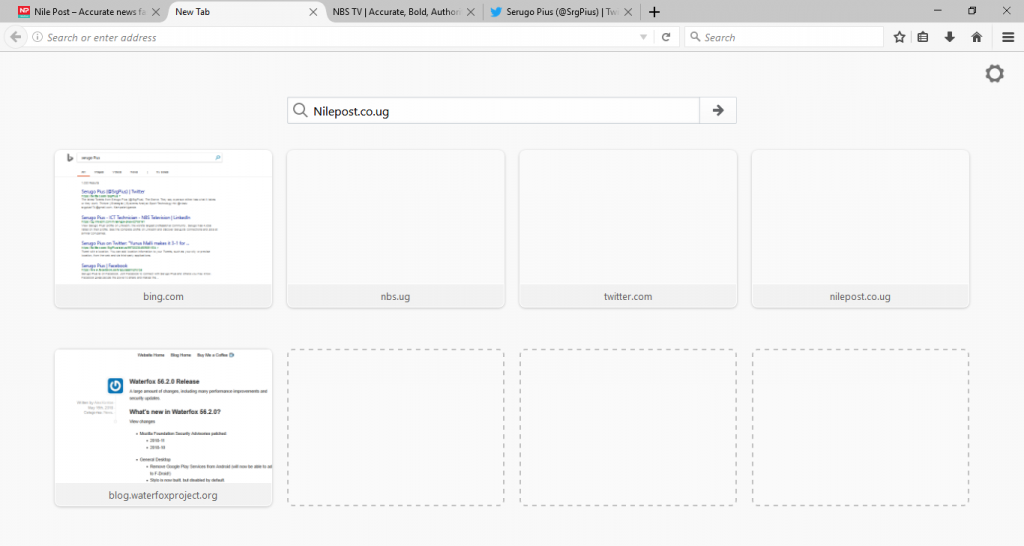Open a new tab with plus button
1024x546 pixels.
tap(654, 12)
